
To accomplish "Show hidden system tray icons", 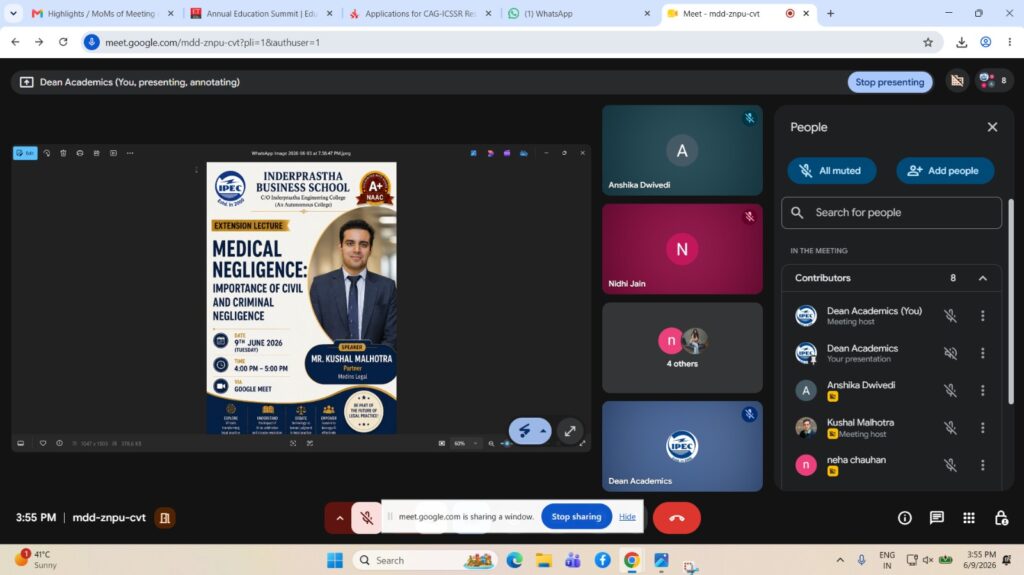I will point(840,560).
